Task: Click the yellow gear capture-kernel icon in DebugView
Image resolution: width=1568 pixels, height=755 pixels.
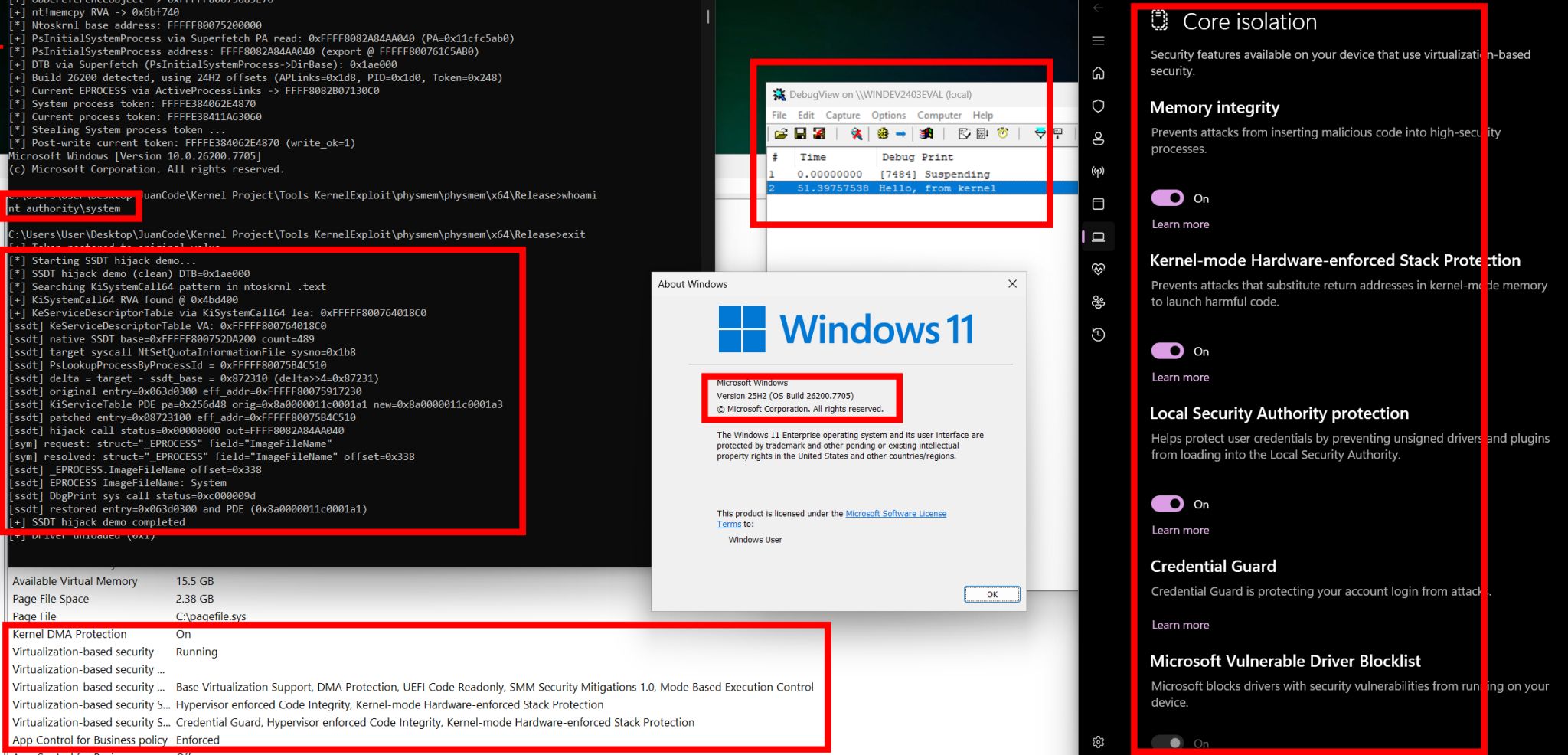Action: click(x=883, y=134)
